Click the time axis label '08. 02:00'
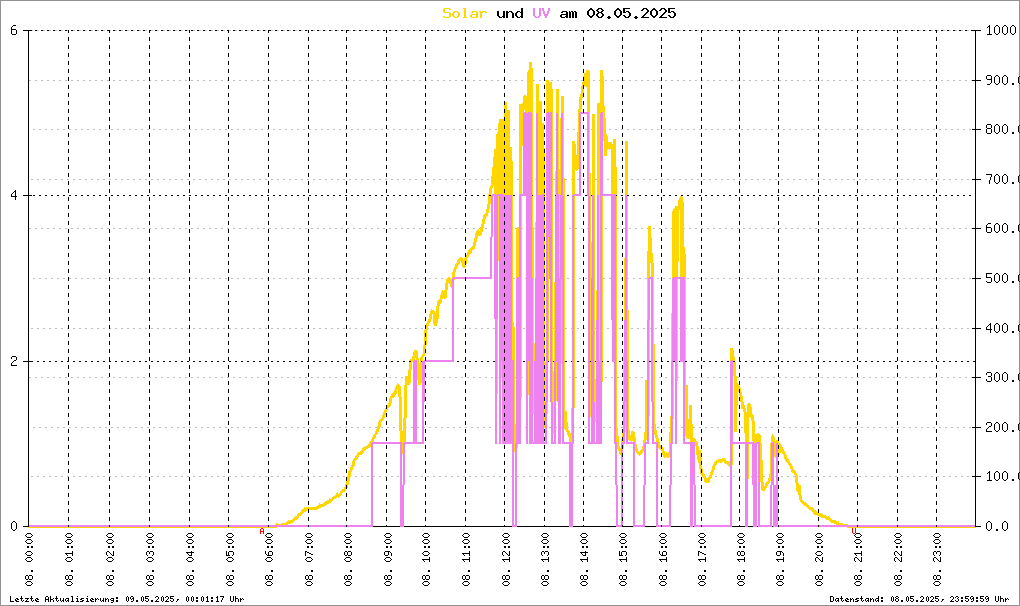 (x=109, y=559)
